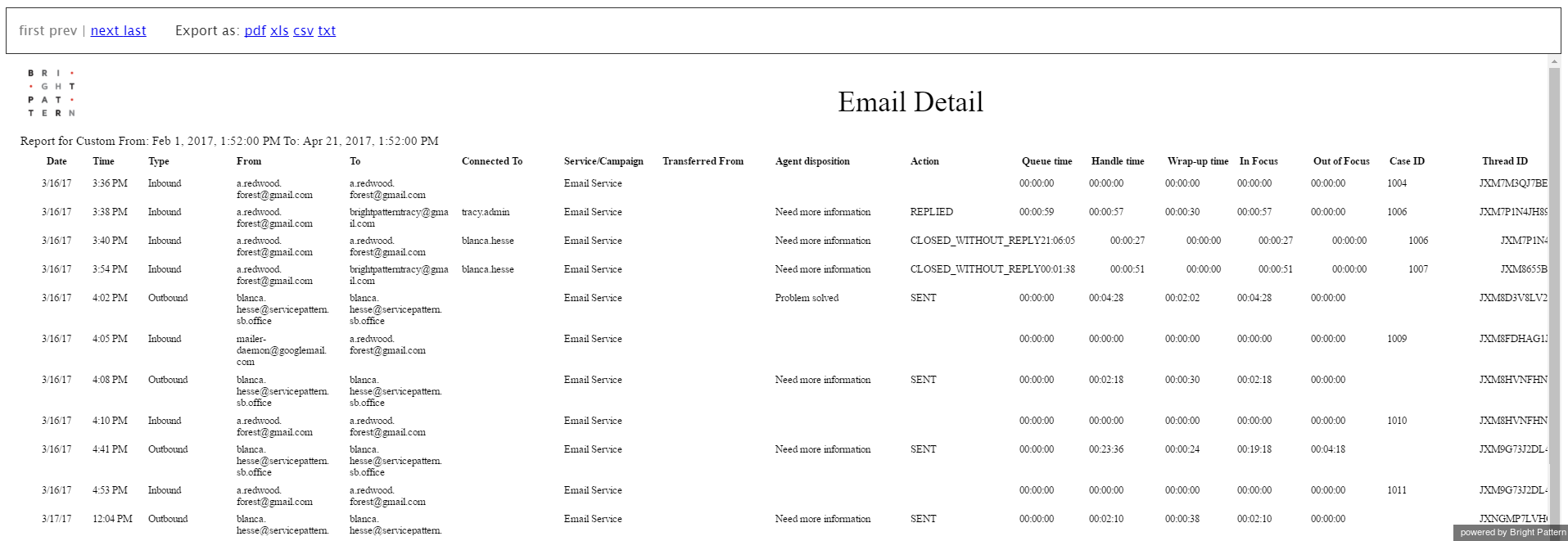Viewport: 1568px width, 541px height.
Task: Click the 'next' page link
Action: point(105,31)
